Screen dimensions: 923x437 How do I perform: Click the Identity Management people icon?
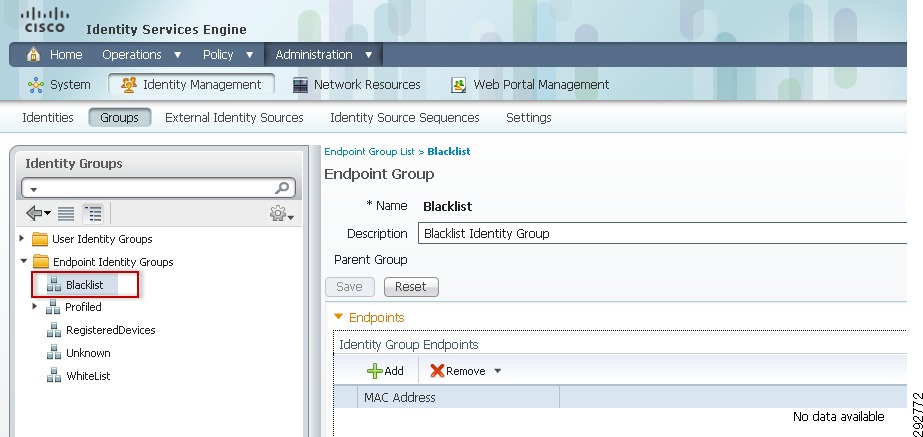click(128, 85)
